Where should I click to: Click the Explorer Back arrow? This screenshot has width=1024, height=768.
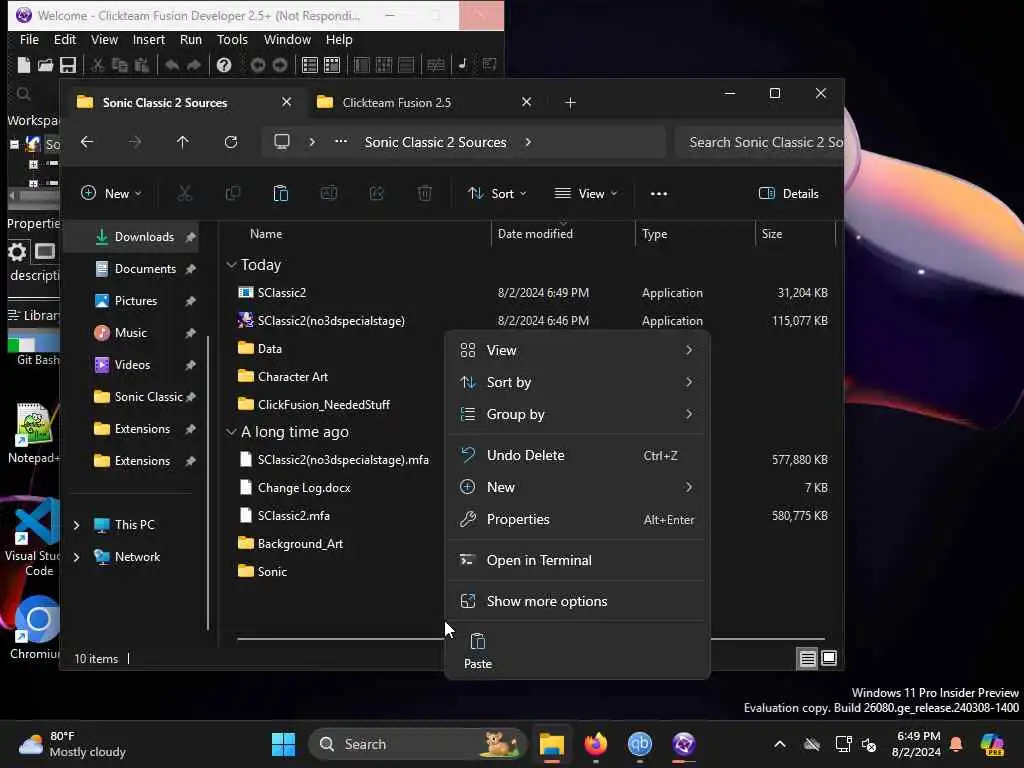coord(87,142)
